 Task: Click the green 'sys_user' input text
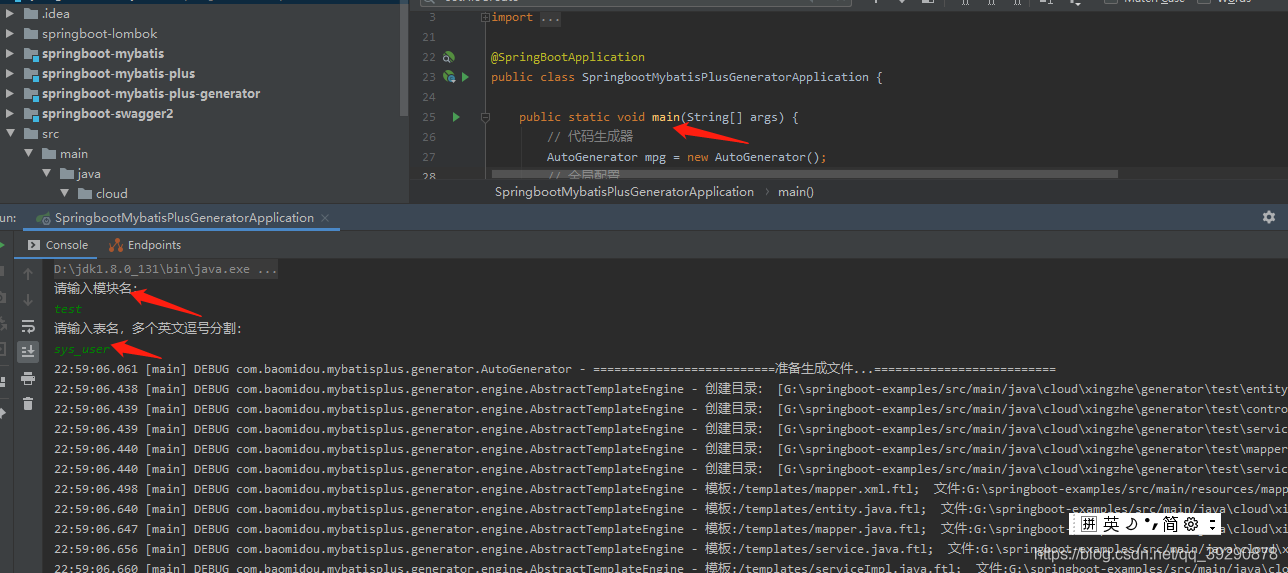pos(82,349)
